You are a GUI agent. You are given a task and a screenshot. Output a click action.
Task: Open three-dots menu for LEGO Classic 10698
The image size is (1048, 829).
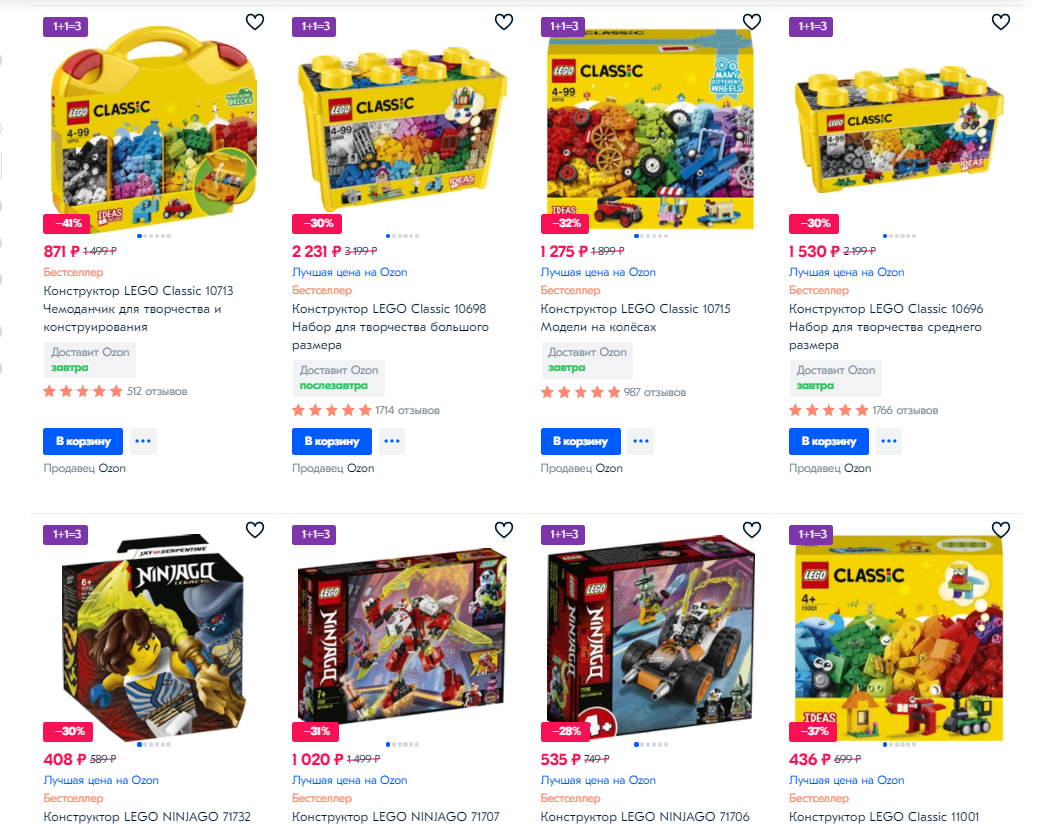pos(392,441)
